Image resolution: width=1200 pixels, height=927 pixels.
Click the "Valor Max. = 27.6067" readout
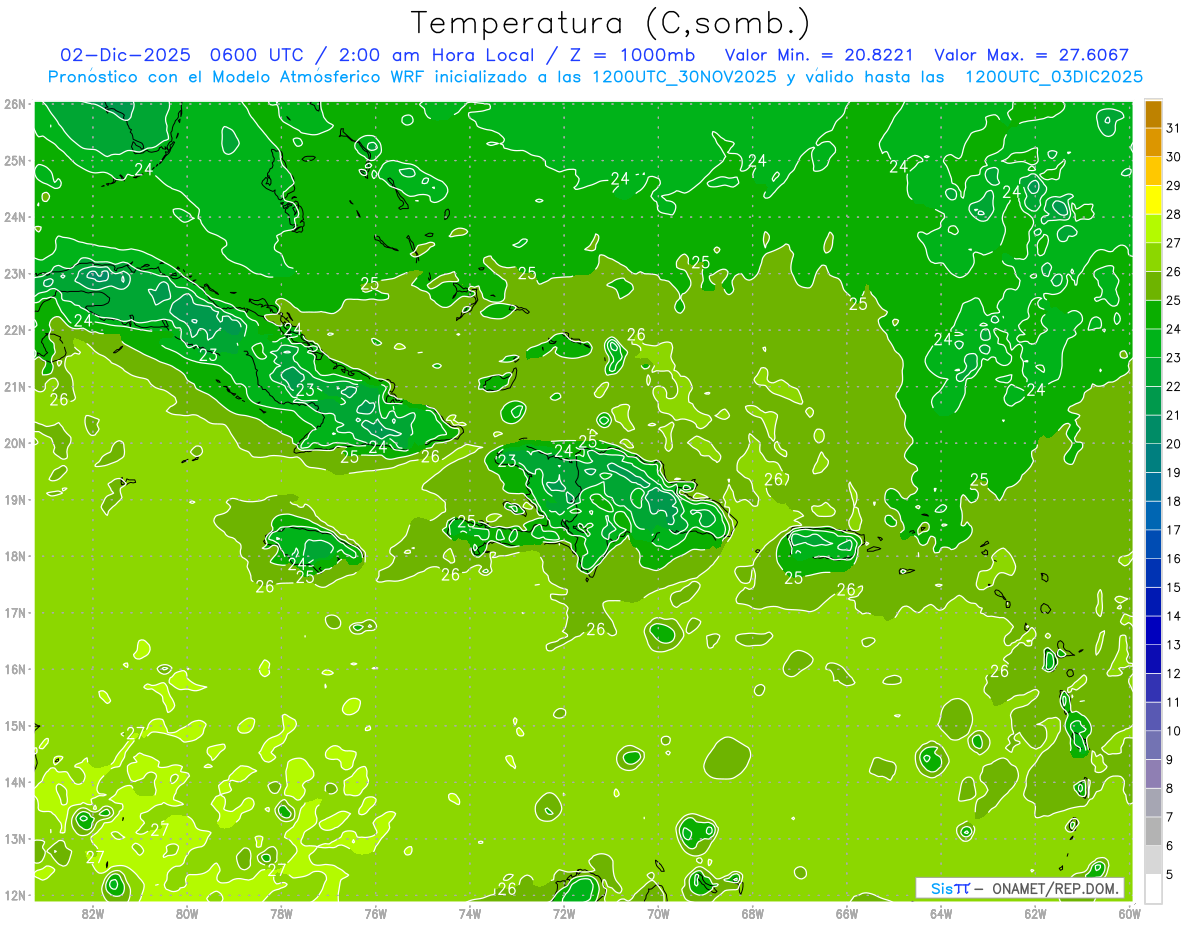1031,55
